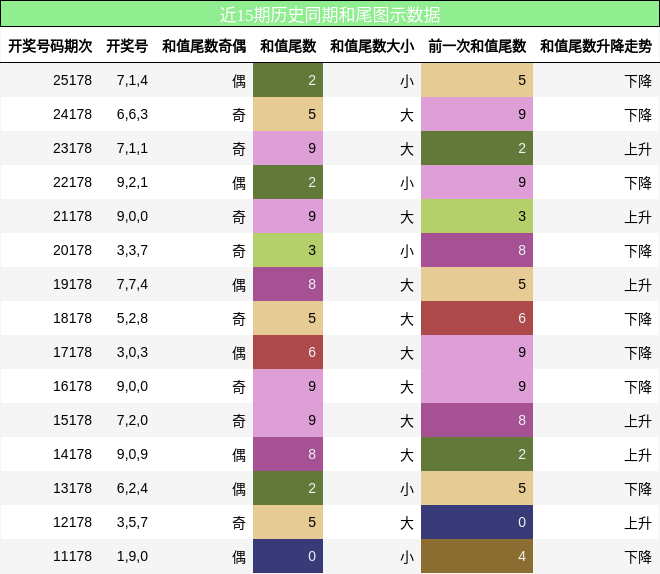
Task: Click tan tail digit 5 in row 24178
Action: point(288,114)
